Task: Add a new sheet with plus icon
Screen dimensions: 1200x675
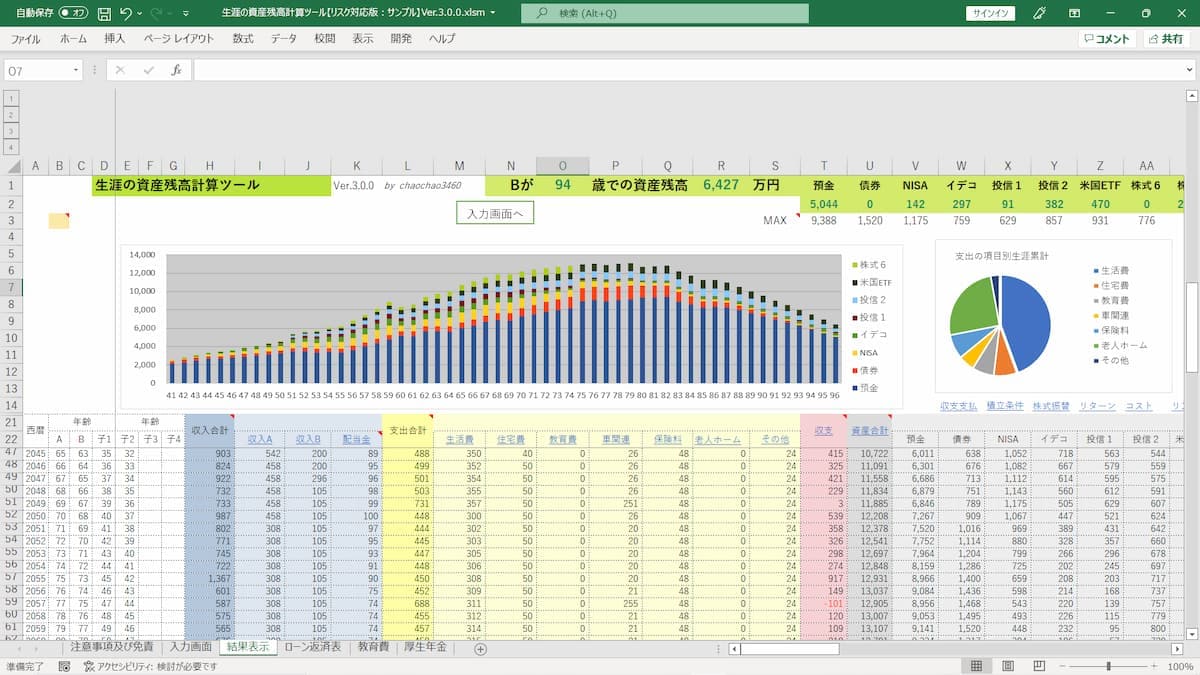Action: 480,648
